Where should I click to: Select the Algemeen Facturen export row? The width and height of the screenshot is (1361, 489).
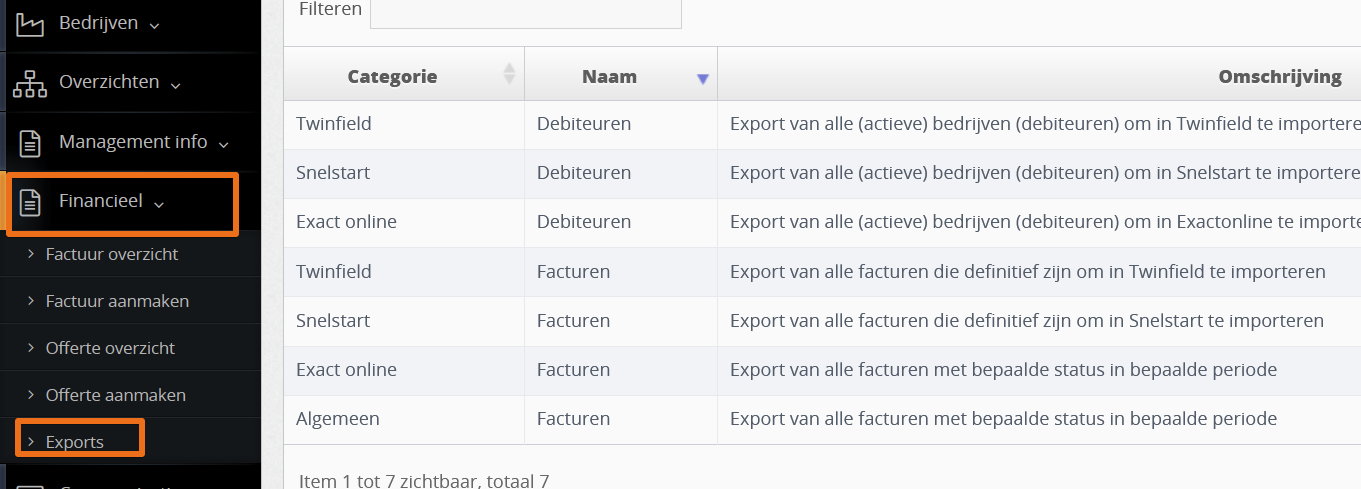pyautogui.click(x=822, y=419)
